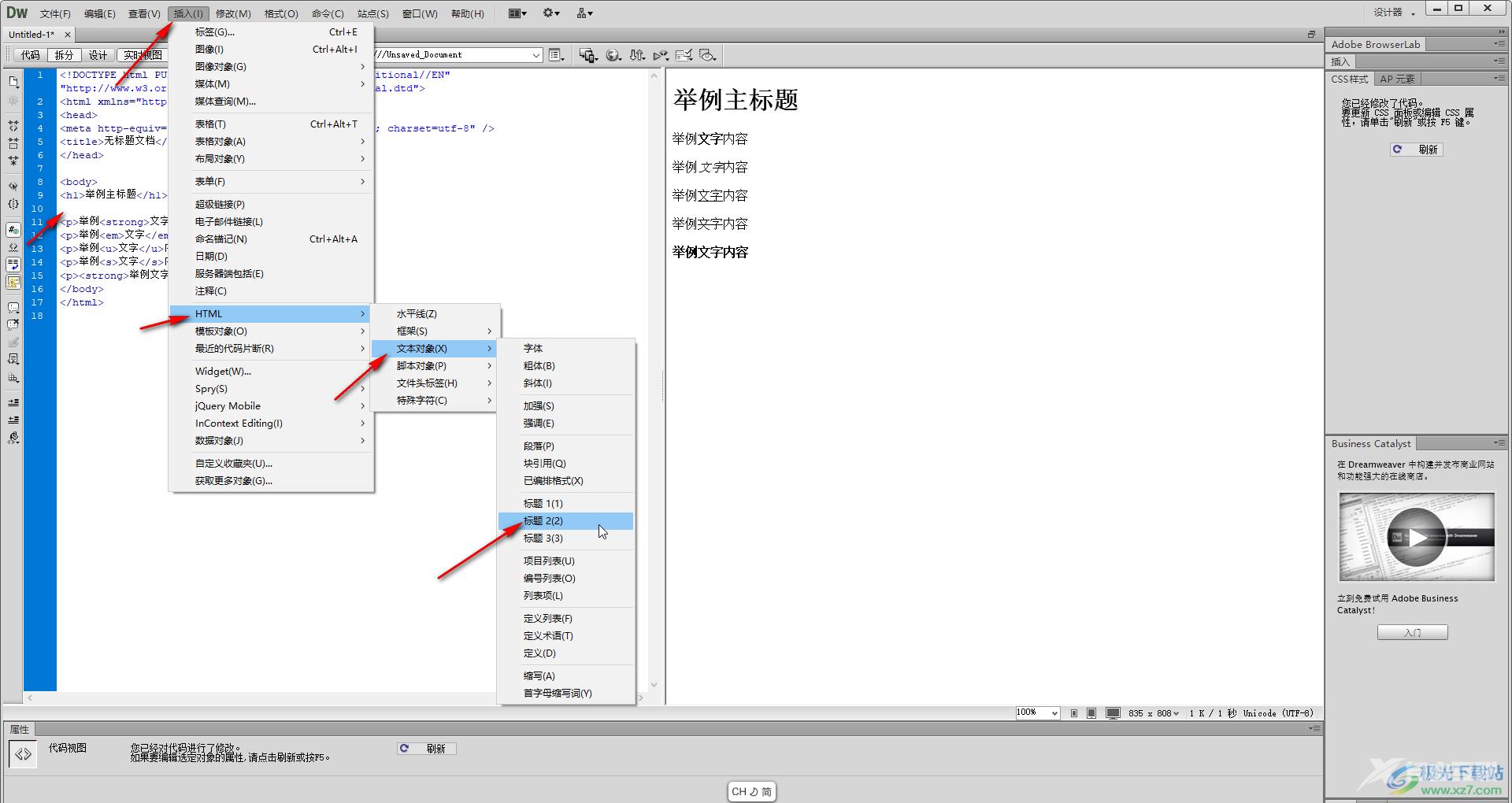Expand the 框架(S) submenu

coord(435,331)
